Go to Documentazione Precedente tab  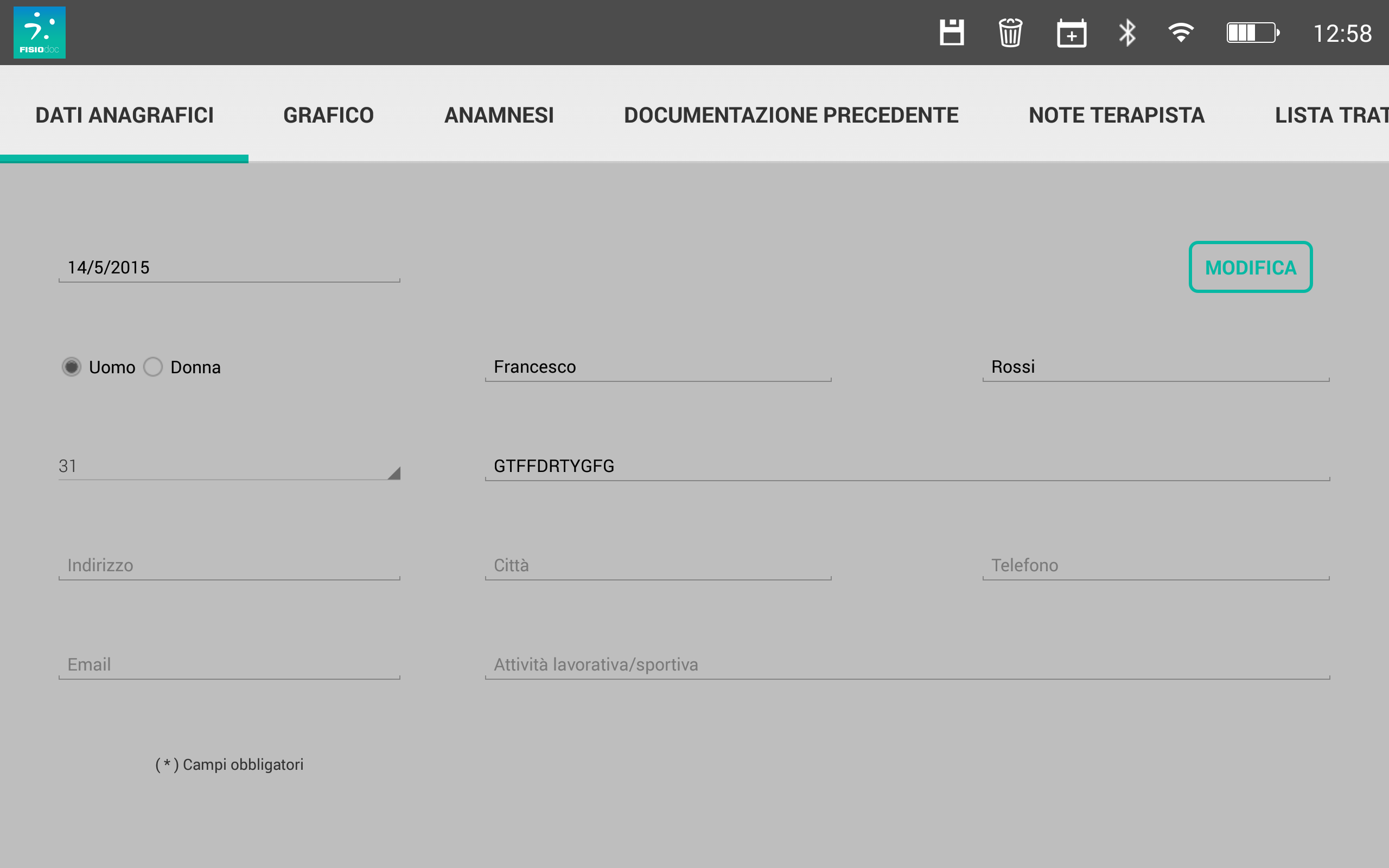pyautogui.click(x=791, y=115)
